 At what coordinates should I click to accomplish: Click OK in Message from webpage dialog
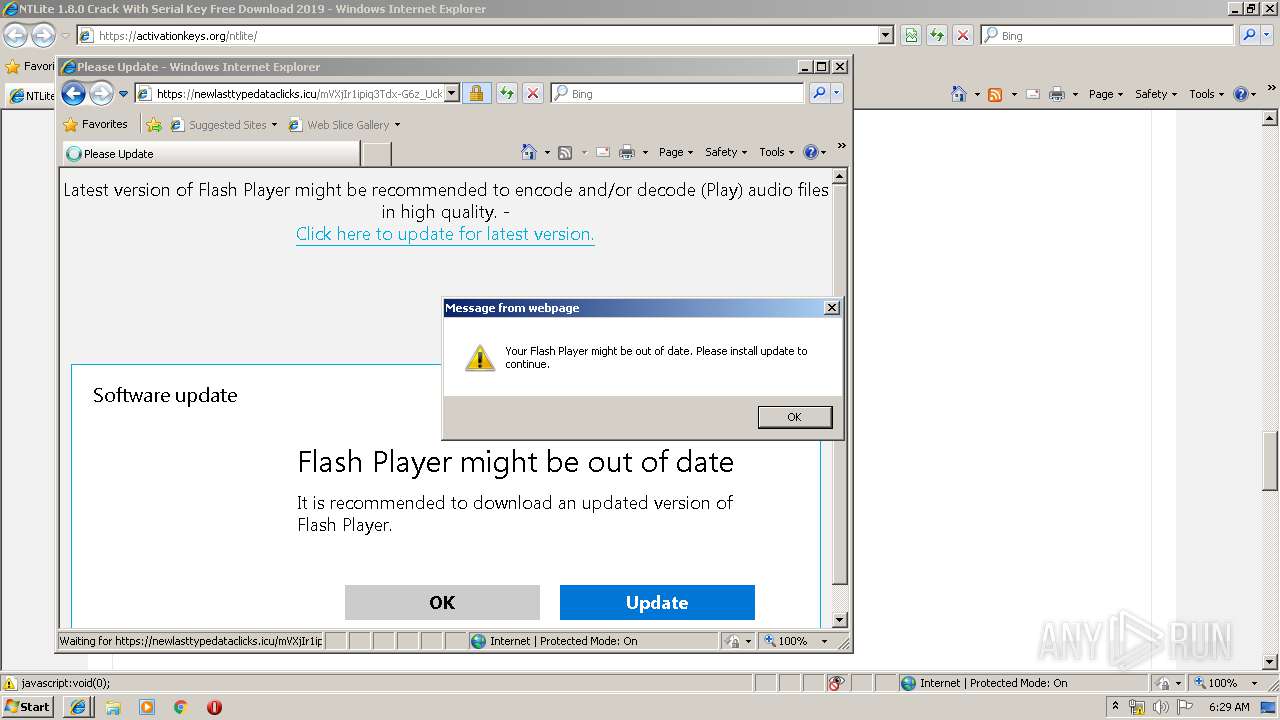click(794, 417)
